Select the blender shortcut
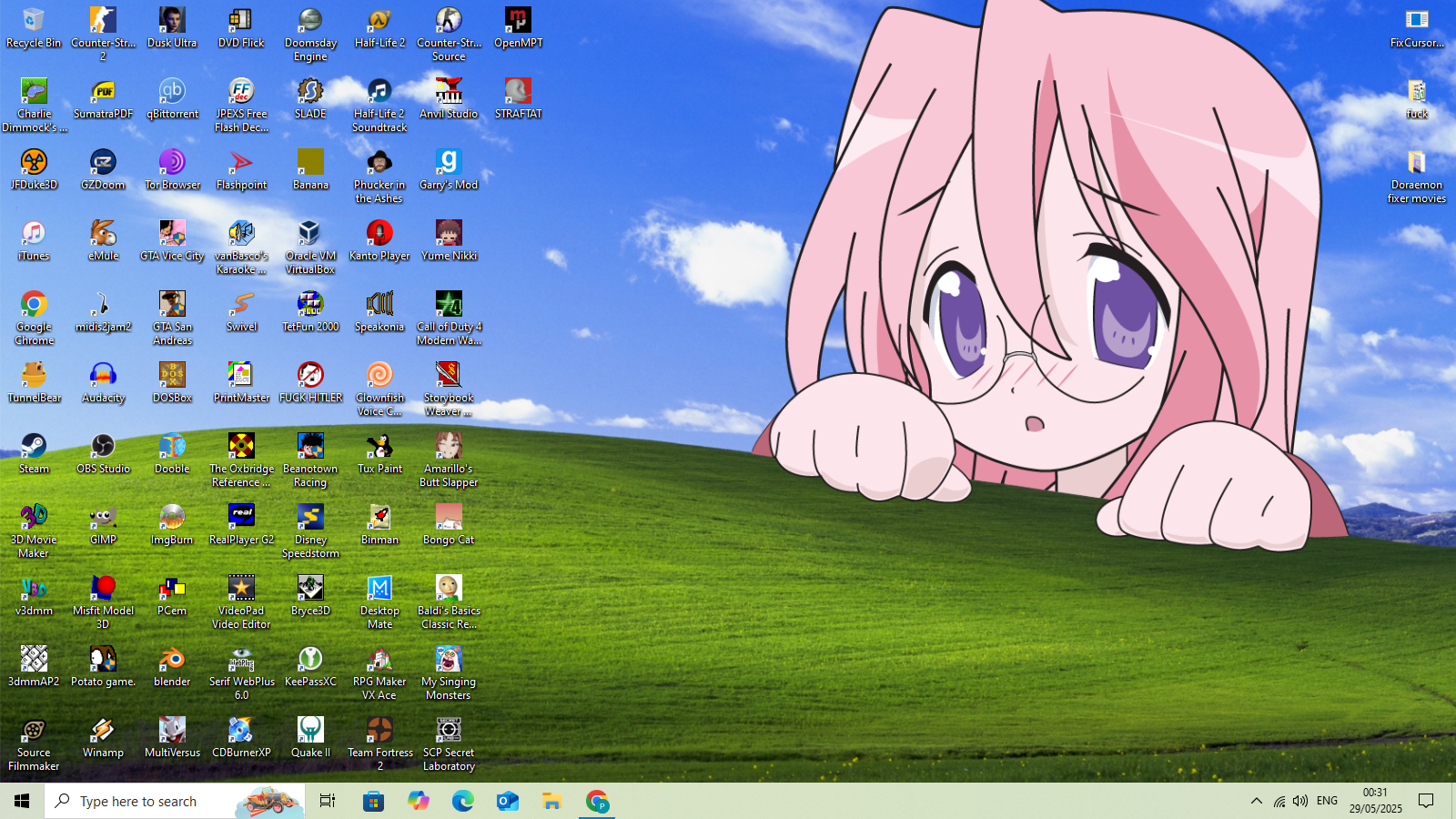Viewport: 1456px width, 819px height. click(x=172, y=667)
